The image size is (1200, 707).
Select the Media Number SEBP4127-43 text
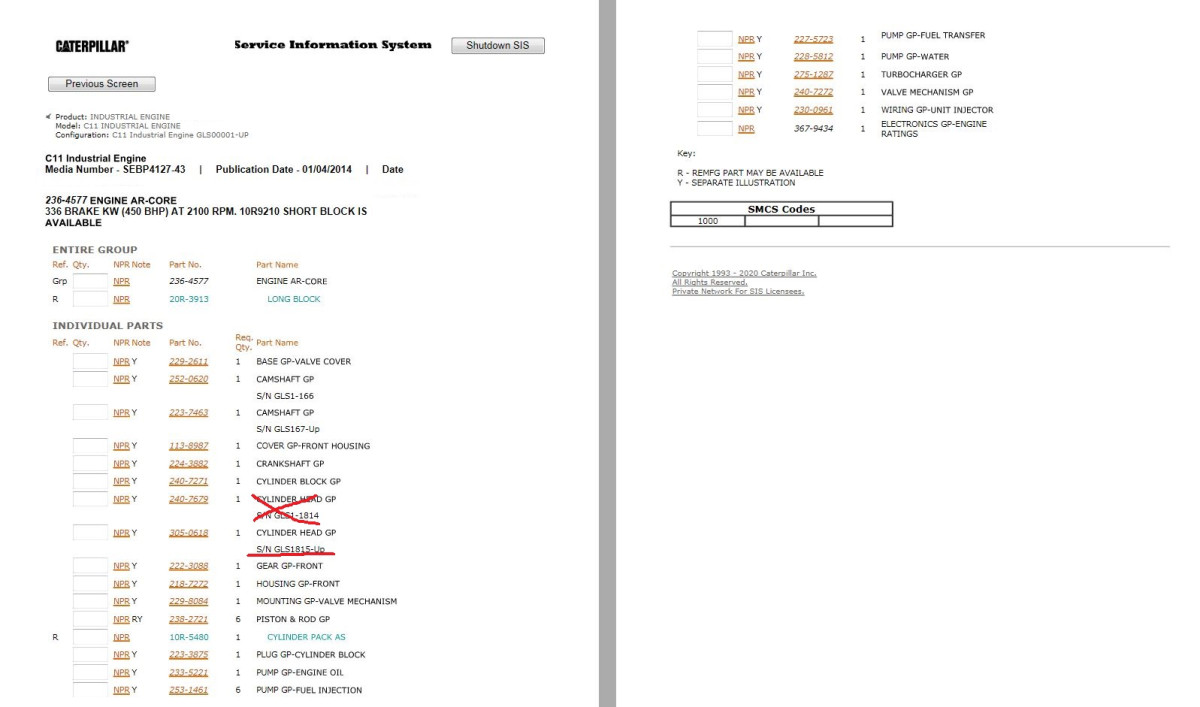point(116,169)
